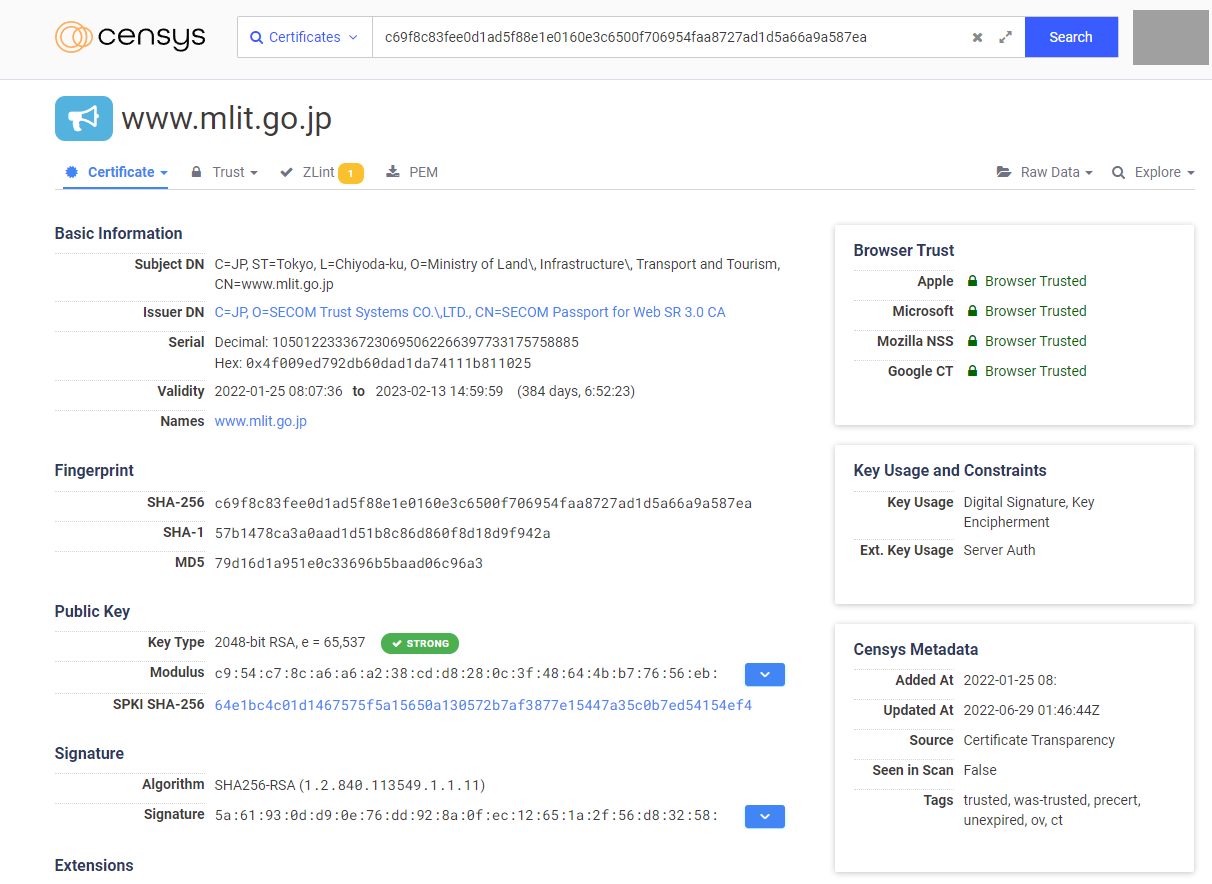Click the Extensions section heading

[x=94, y=865]
